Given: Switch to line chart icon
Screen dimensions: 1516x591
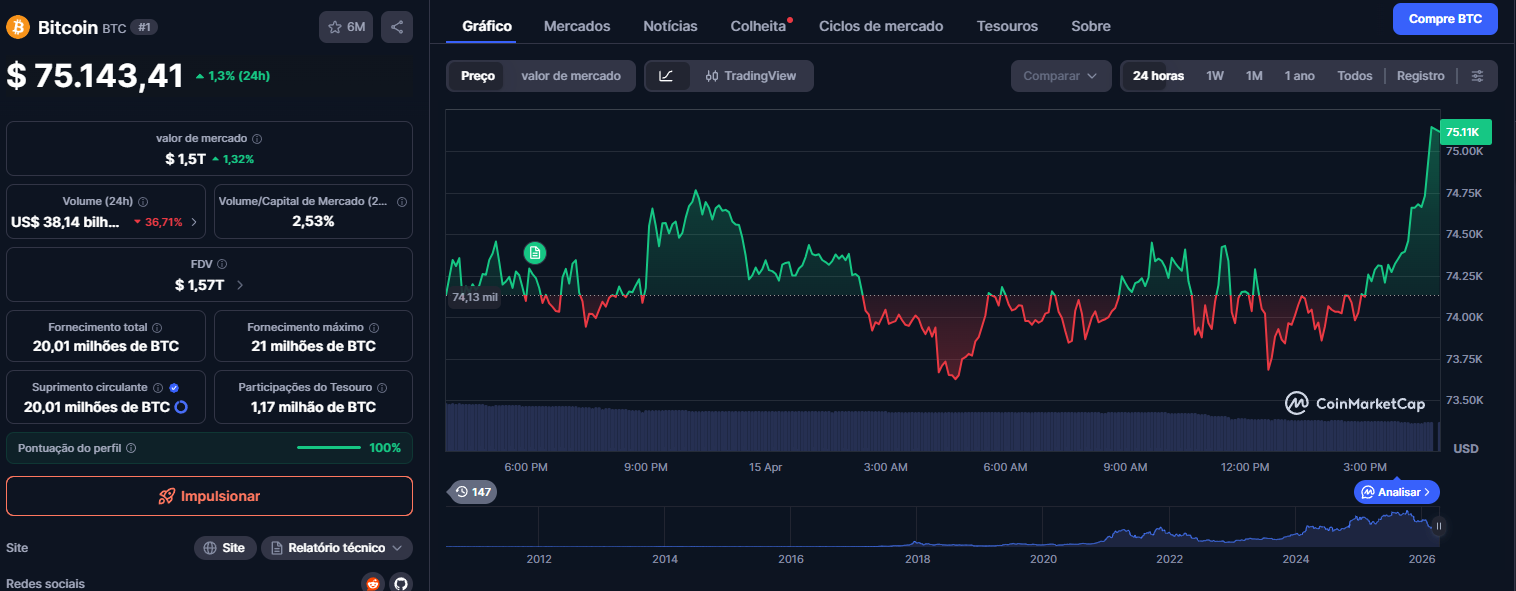Looking at the screenshot, I should tap(667, 76).
